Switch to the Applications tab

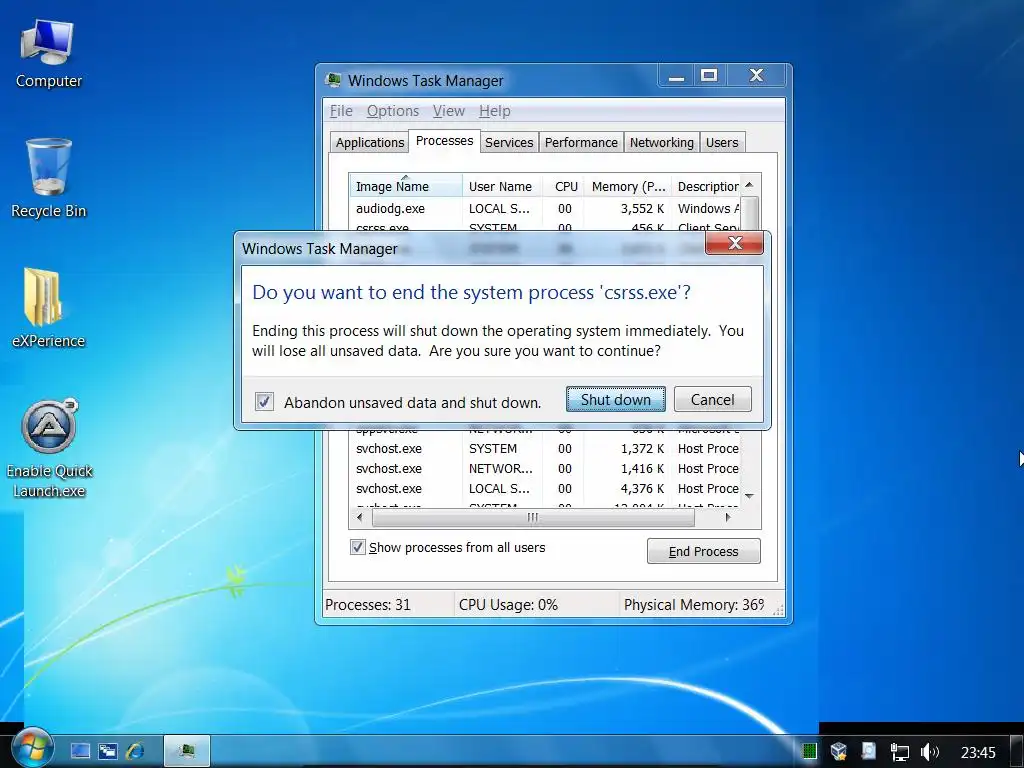(x=370, y=142)
